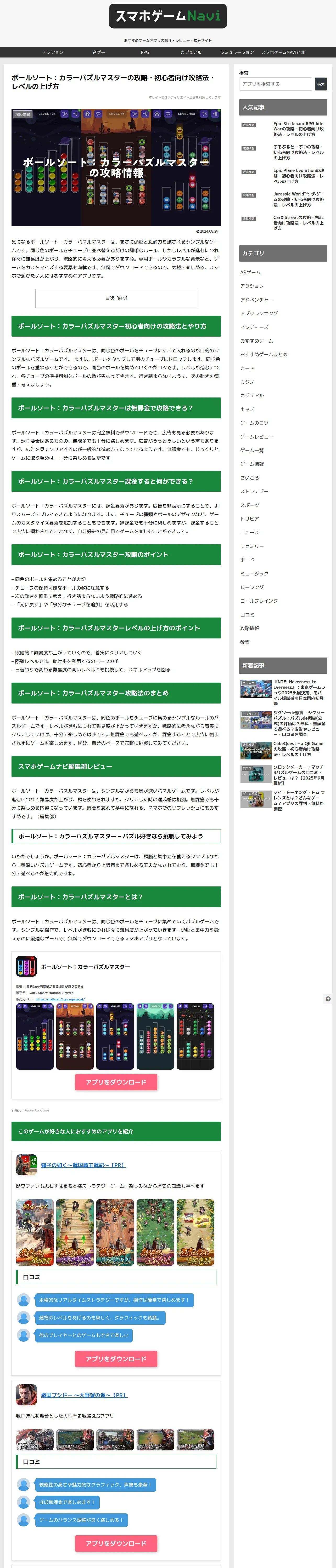
Task: Click the download button under 獅子の如く
Action: click(x=116, y=1359)
